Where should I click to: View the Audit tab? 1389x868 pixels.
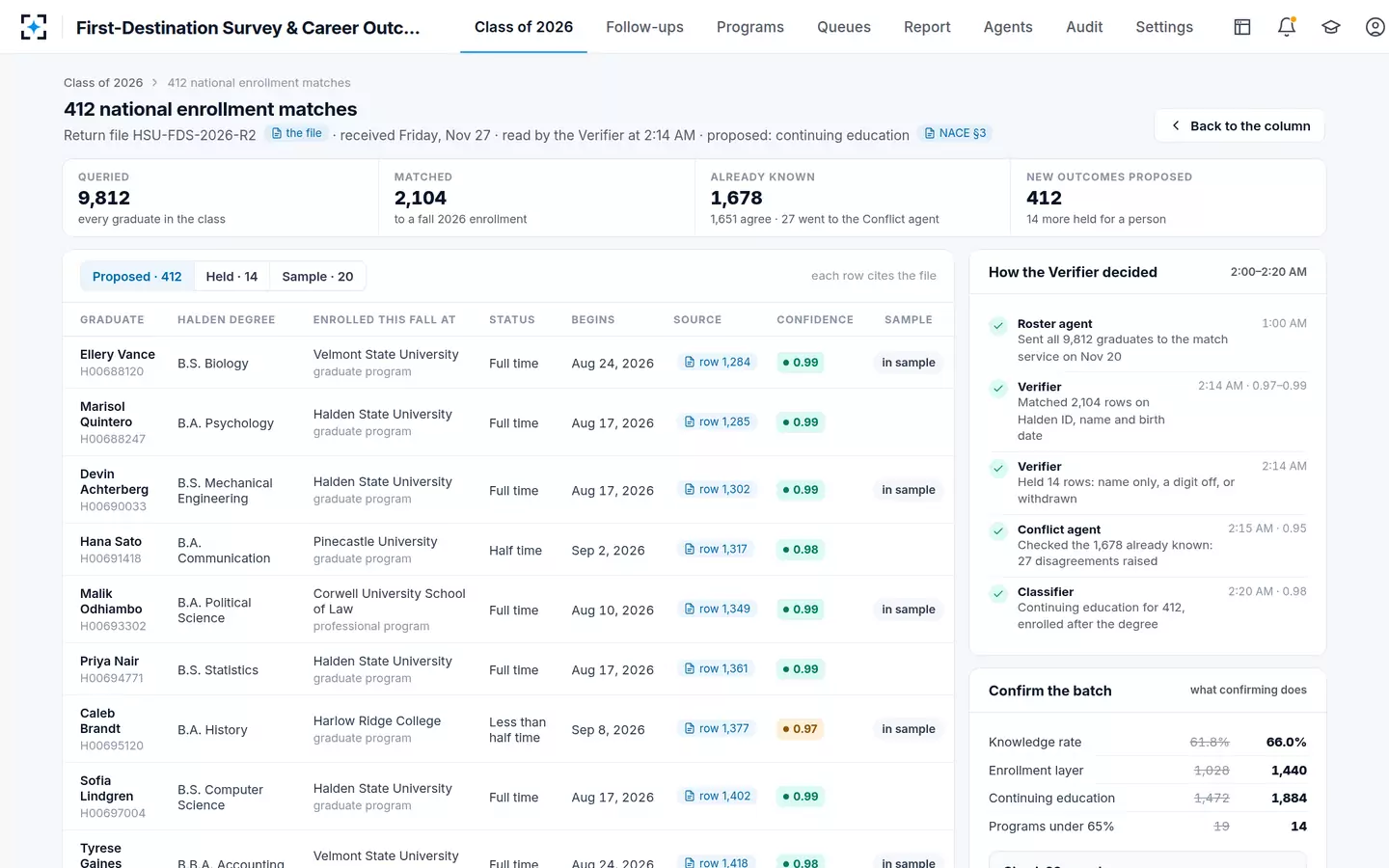click(1084, 27)
